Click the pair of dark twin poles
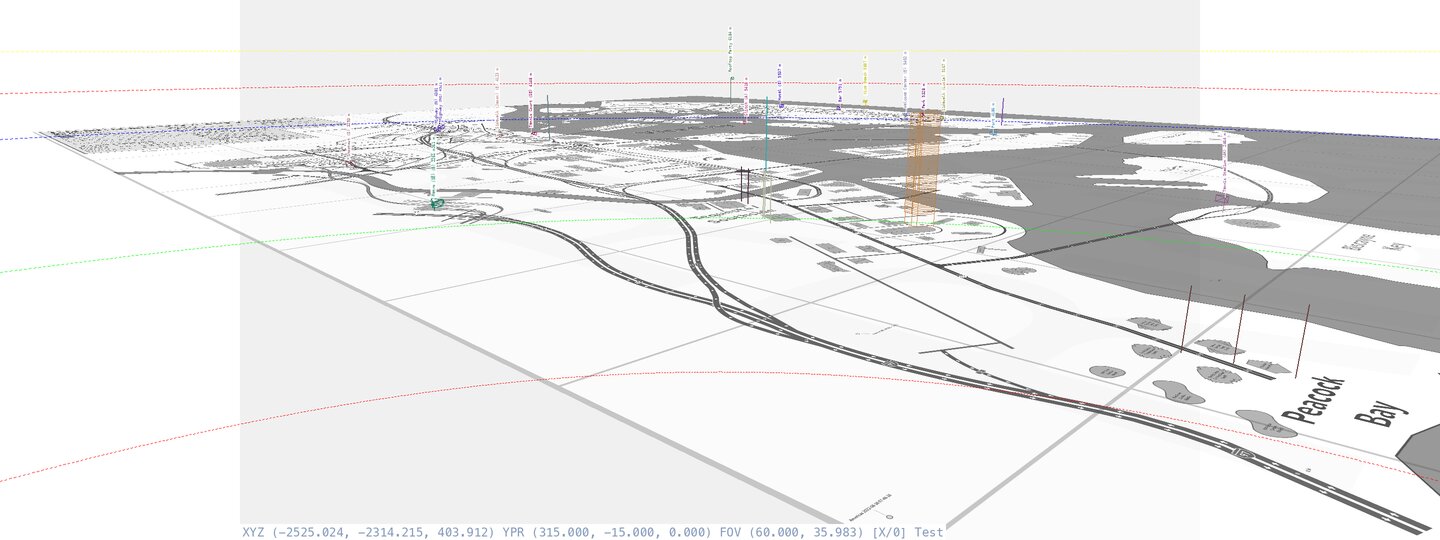This screenshot has width=1440, height=540. pos(745,188)
